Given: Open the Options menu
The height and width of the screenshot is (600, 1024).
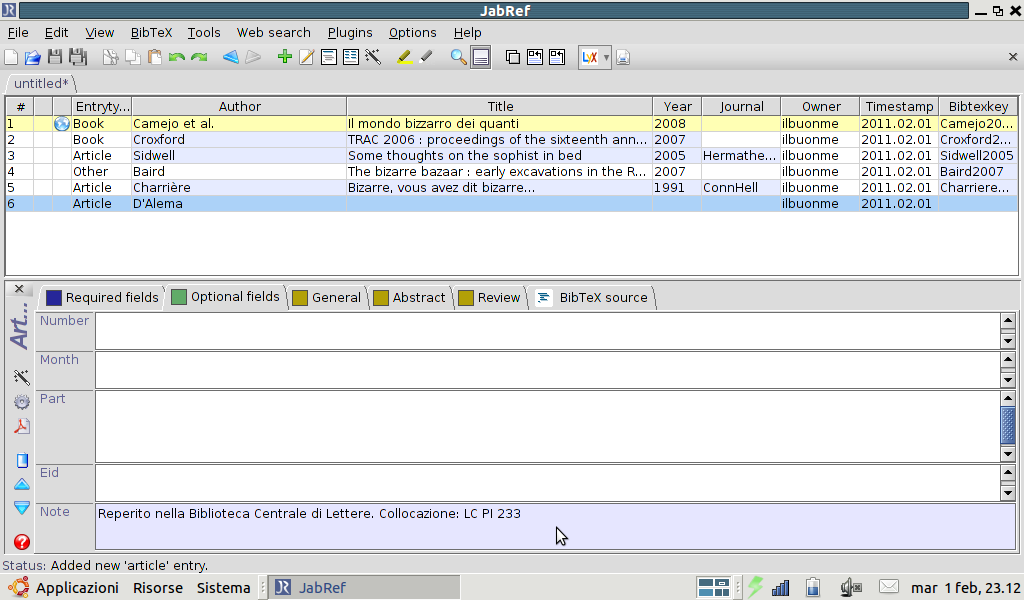Looking at the screenshot, I should pyautogui.click(x=413, y=33).
